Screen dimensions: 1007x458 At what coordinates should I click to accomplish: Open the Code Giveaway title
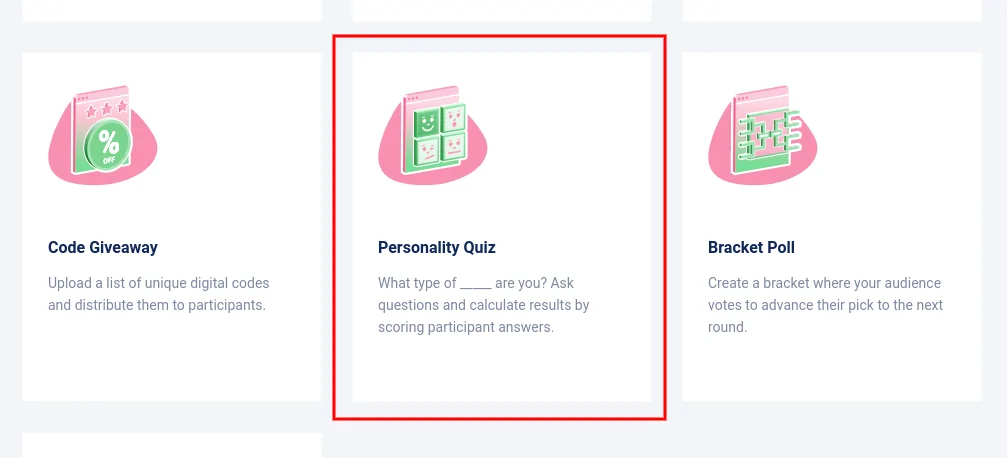103,247
